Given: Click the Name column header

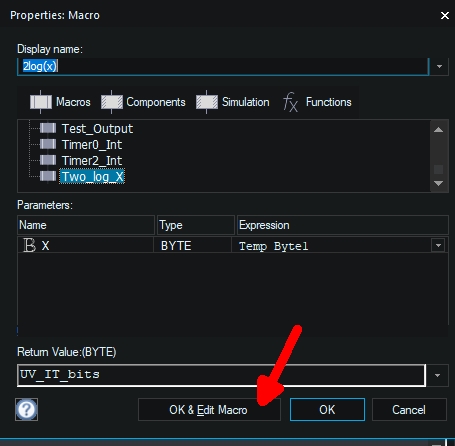Looking at the screenshot, I should click(x=86, y=225).
